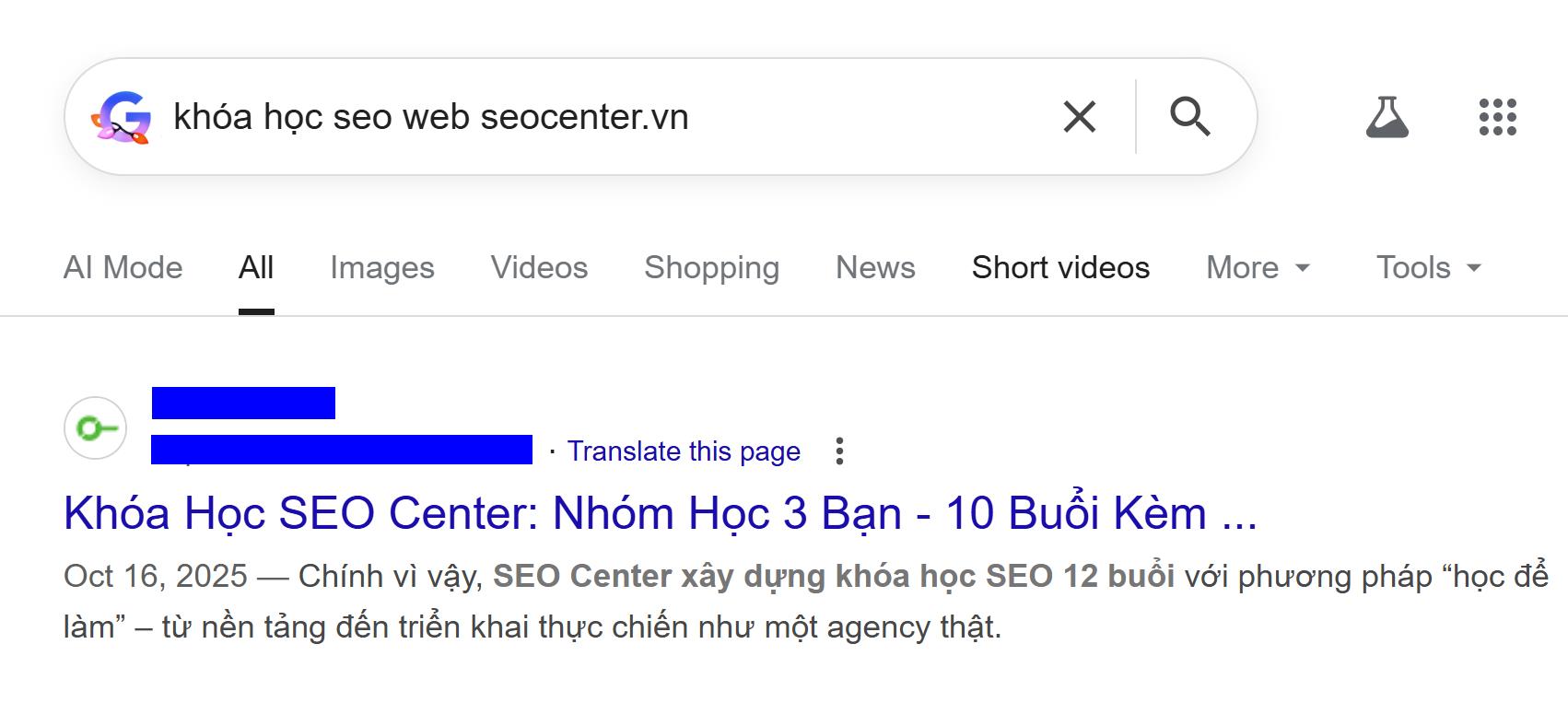Select the Videos search filter
The width and height of the screenshot is (1568, 726).
click(x=540, y=267)
